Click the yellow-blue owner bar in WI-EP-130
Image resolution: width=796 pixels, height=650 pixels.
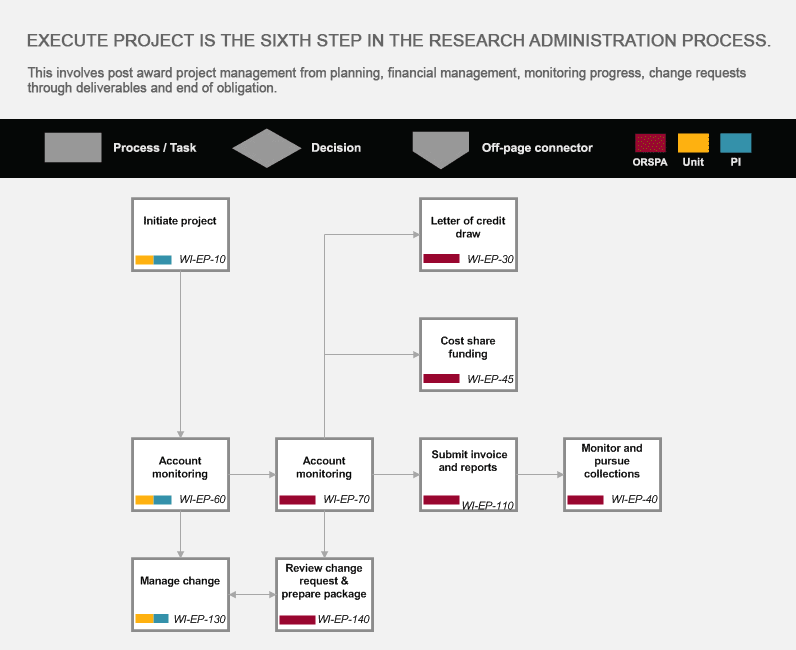click(152, 619)
